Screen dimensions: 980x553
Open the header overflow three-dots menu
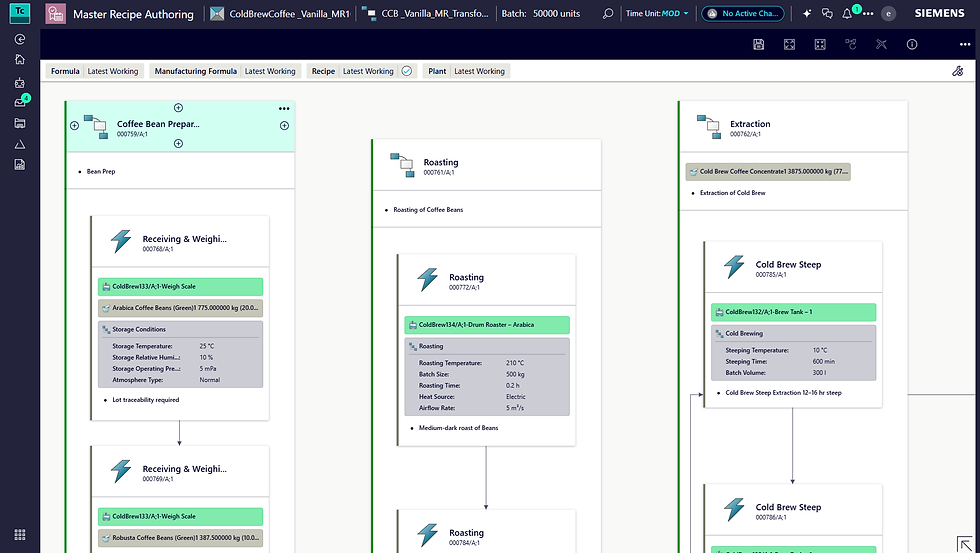pos(868,14)
